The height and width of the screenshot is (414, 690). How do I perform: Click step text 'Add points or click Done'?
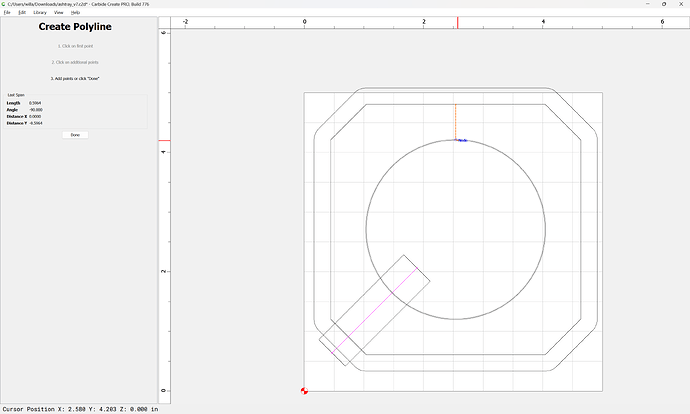75,78
